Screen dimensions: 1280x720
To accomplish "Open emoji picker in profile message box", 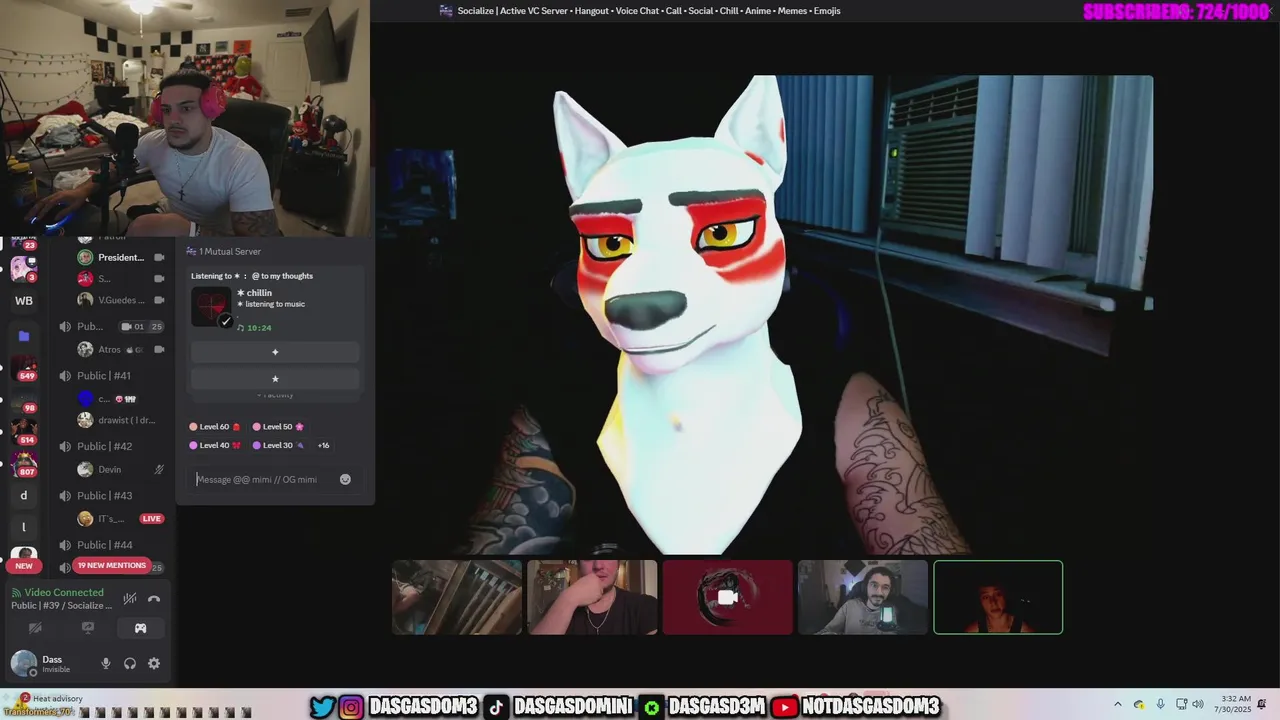I will pos(345,479).
